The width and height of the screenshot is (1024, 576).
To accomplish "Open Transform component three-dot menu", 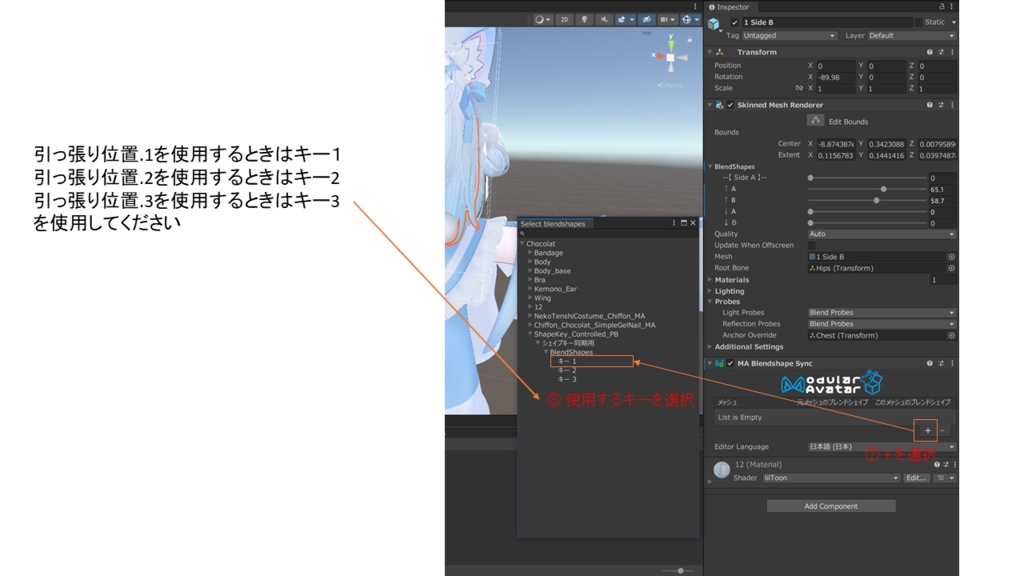I will [952, 52].
